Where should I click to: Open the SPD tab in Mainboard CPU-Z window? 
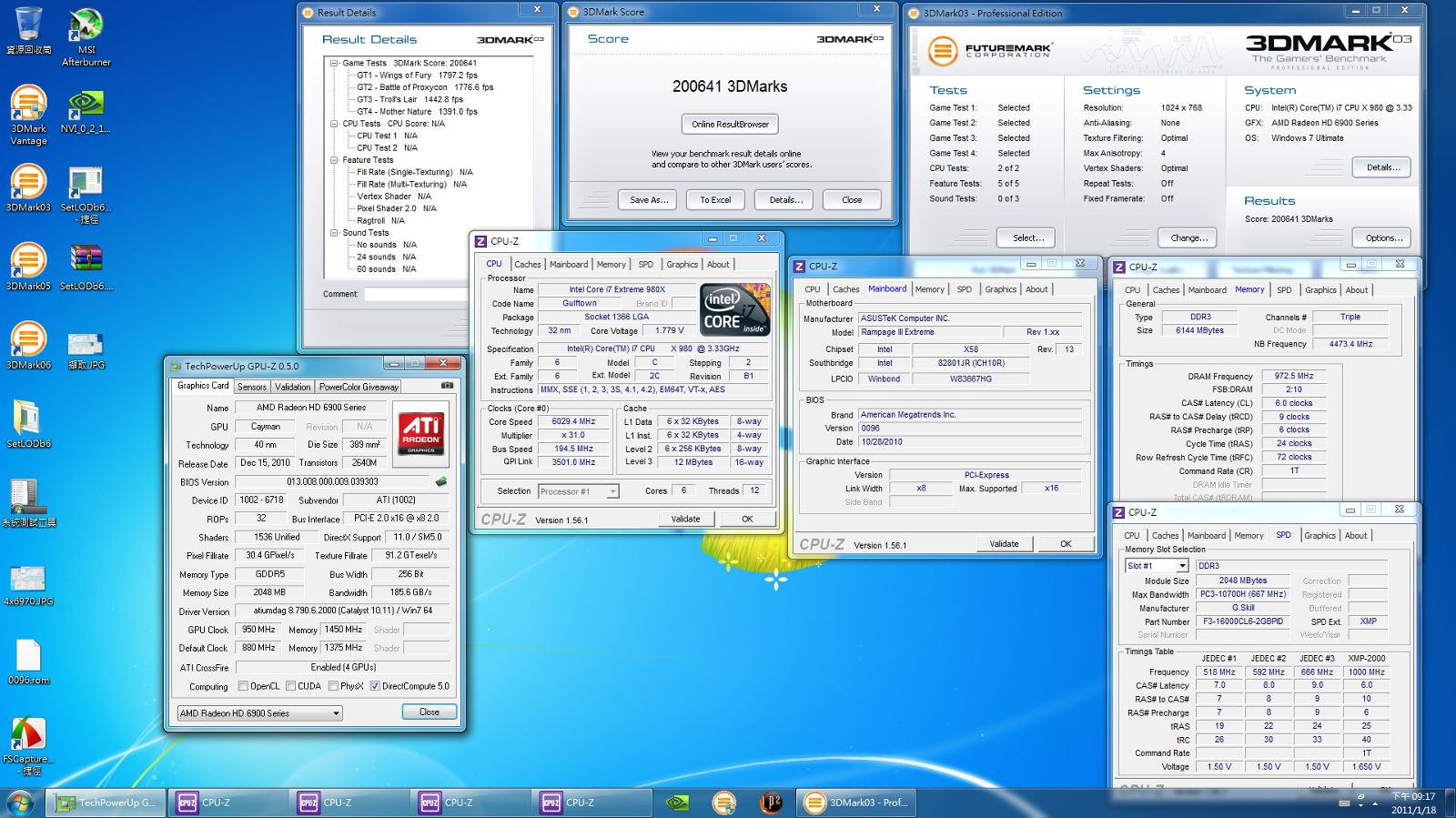pyautogui.click(x=965, y=289)
